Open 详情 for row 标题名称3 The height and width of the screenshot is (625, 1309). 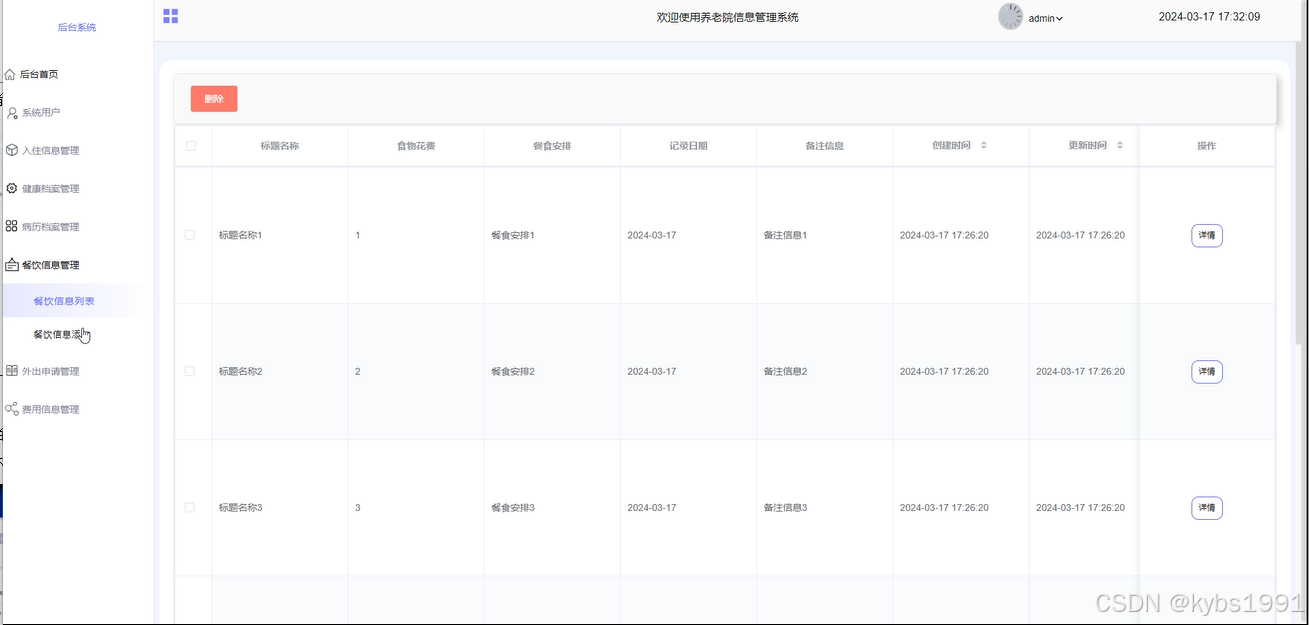tap(1207, 508)
